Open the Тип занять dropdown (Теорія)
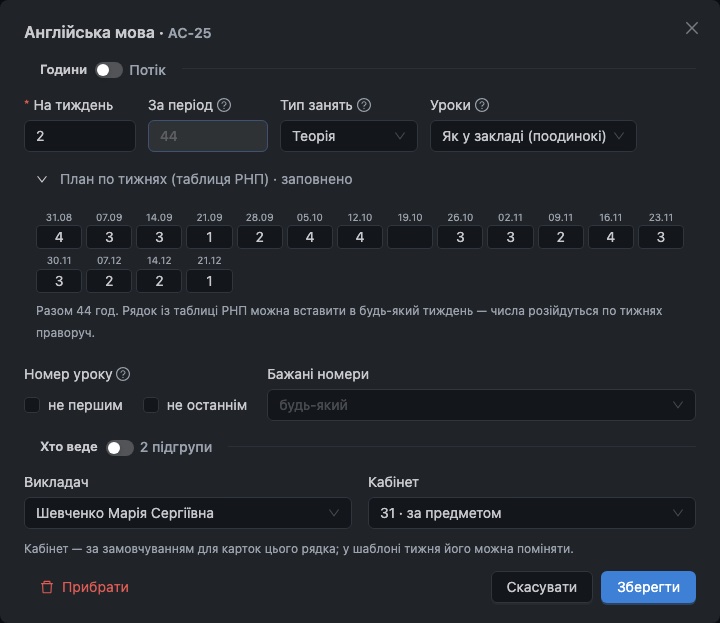Viewport: 720px width, 623px height. 349,136
